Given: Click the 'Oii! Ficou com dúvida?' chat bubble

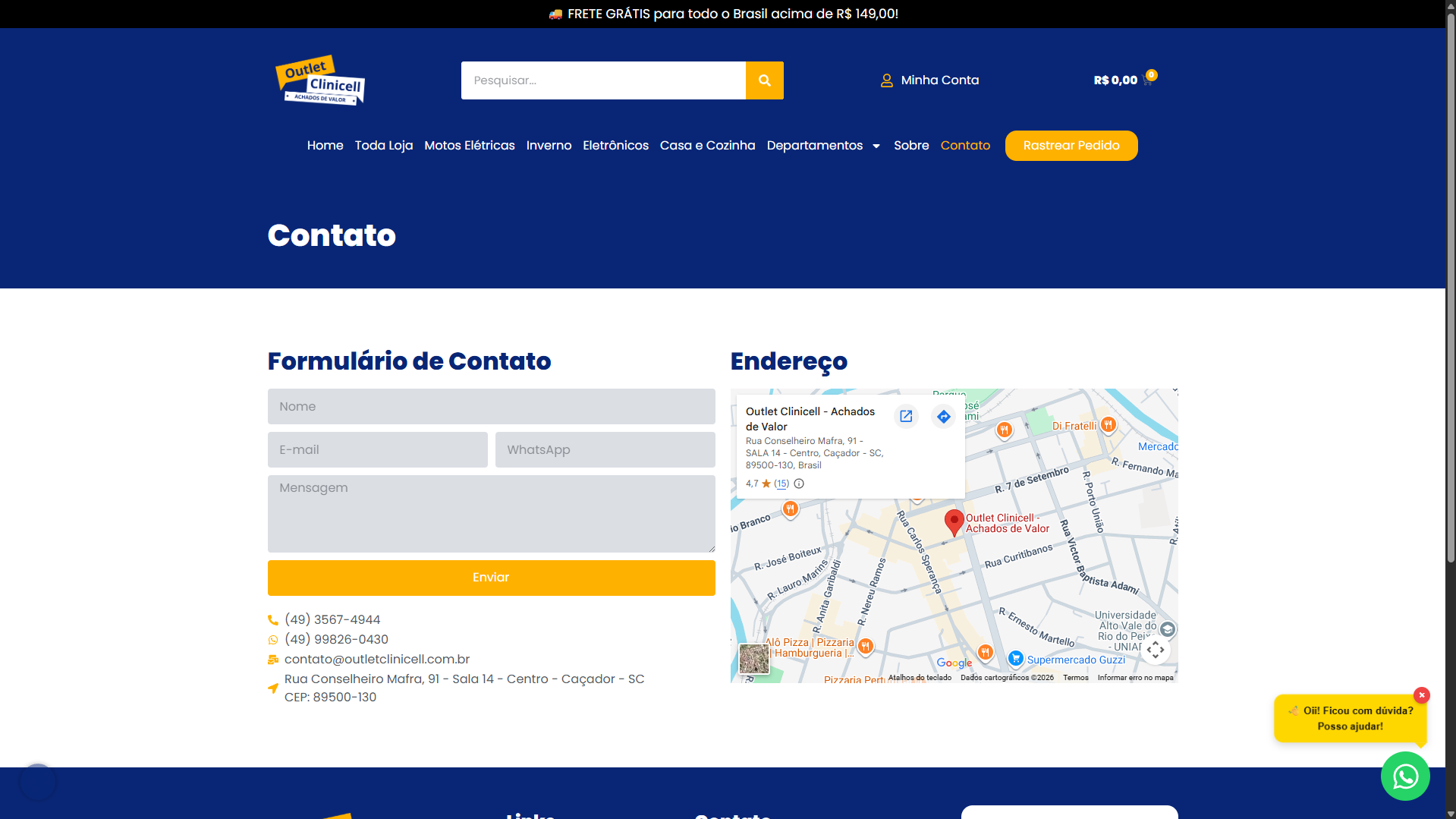Looking at the screenshot, I should click(1350, 719).
